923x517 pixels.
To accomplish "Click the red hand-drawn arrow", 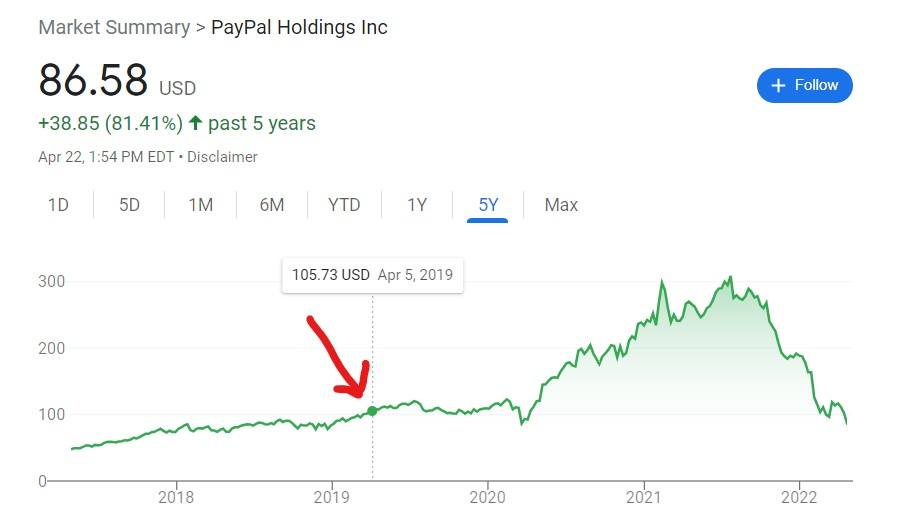I will [x=340, y=357].
